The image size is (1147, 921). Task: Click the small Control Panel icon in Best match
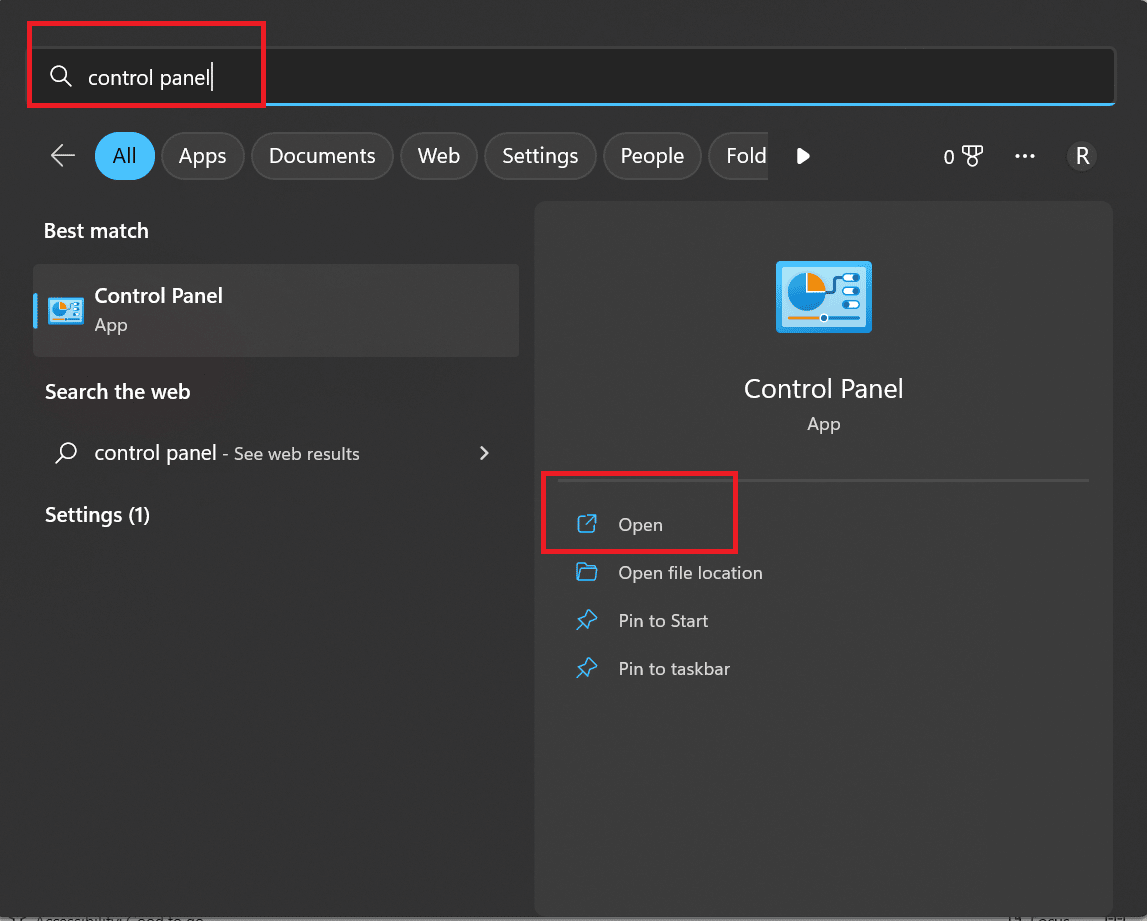(x=66, y=310)
